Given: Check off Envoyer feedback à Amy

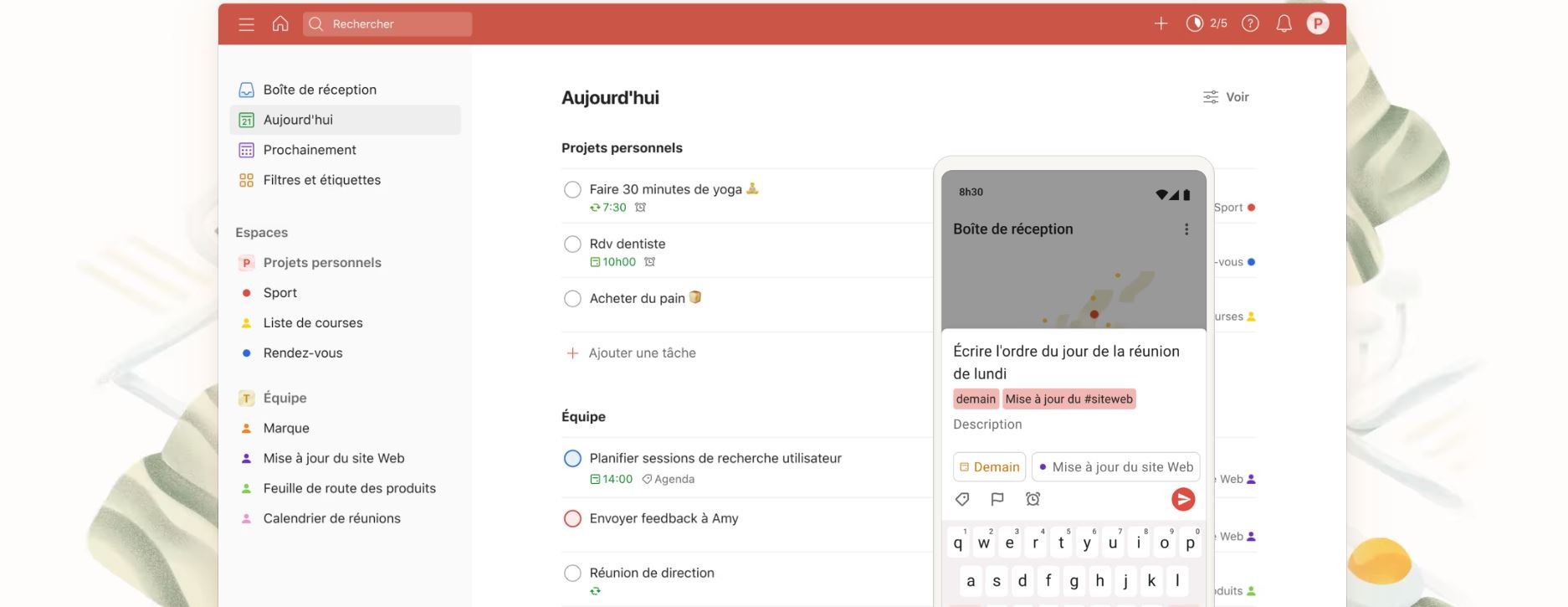Looking at the screenshot, I should (x=572, y=519).
